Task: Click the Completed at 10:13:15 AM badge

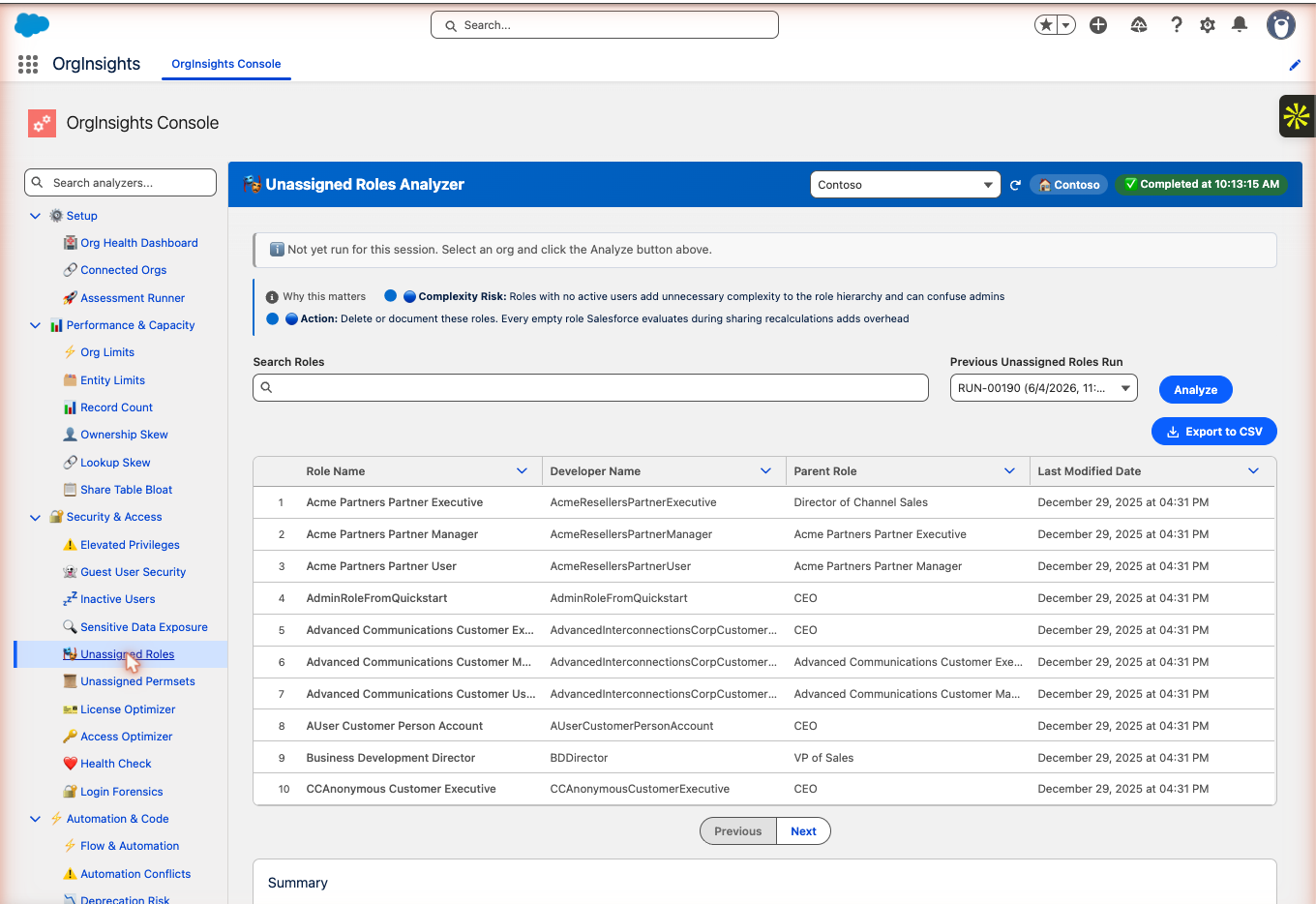Action: (x=1201, y=184)
